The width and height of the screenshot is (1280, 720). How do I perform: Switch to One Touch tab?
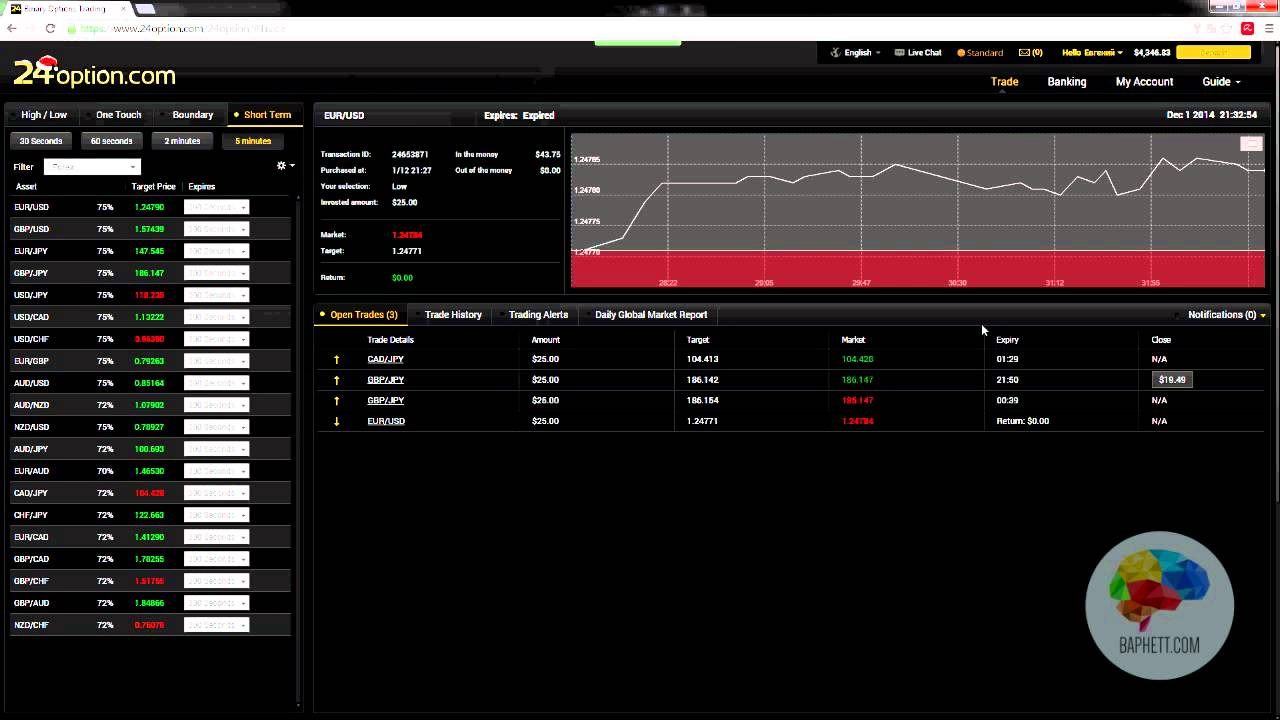pyautogui.click(x=118, y=115)
